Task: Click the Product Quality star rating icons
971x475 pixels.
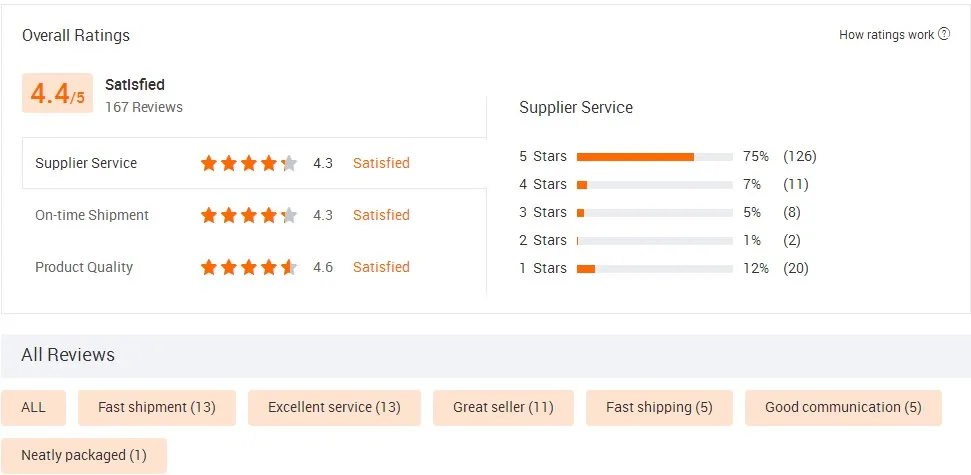Action: point(249,267)
